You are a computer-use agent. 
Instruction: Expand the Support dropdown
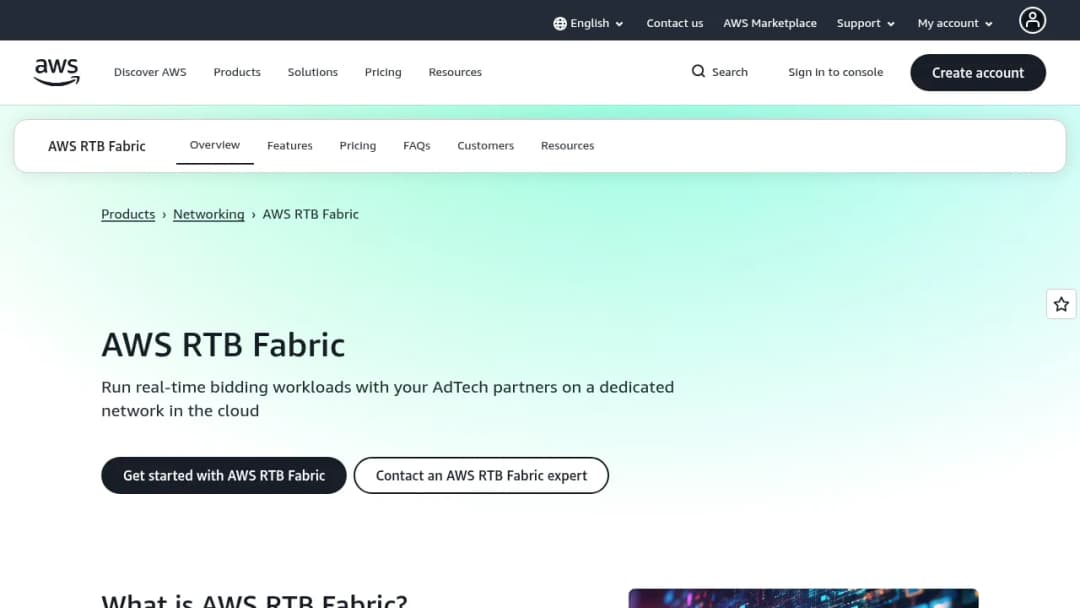[866, 23]
